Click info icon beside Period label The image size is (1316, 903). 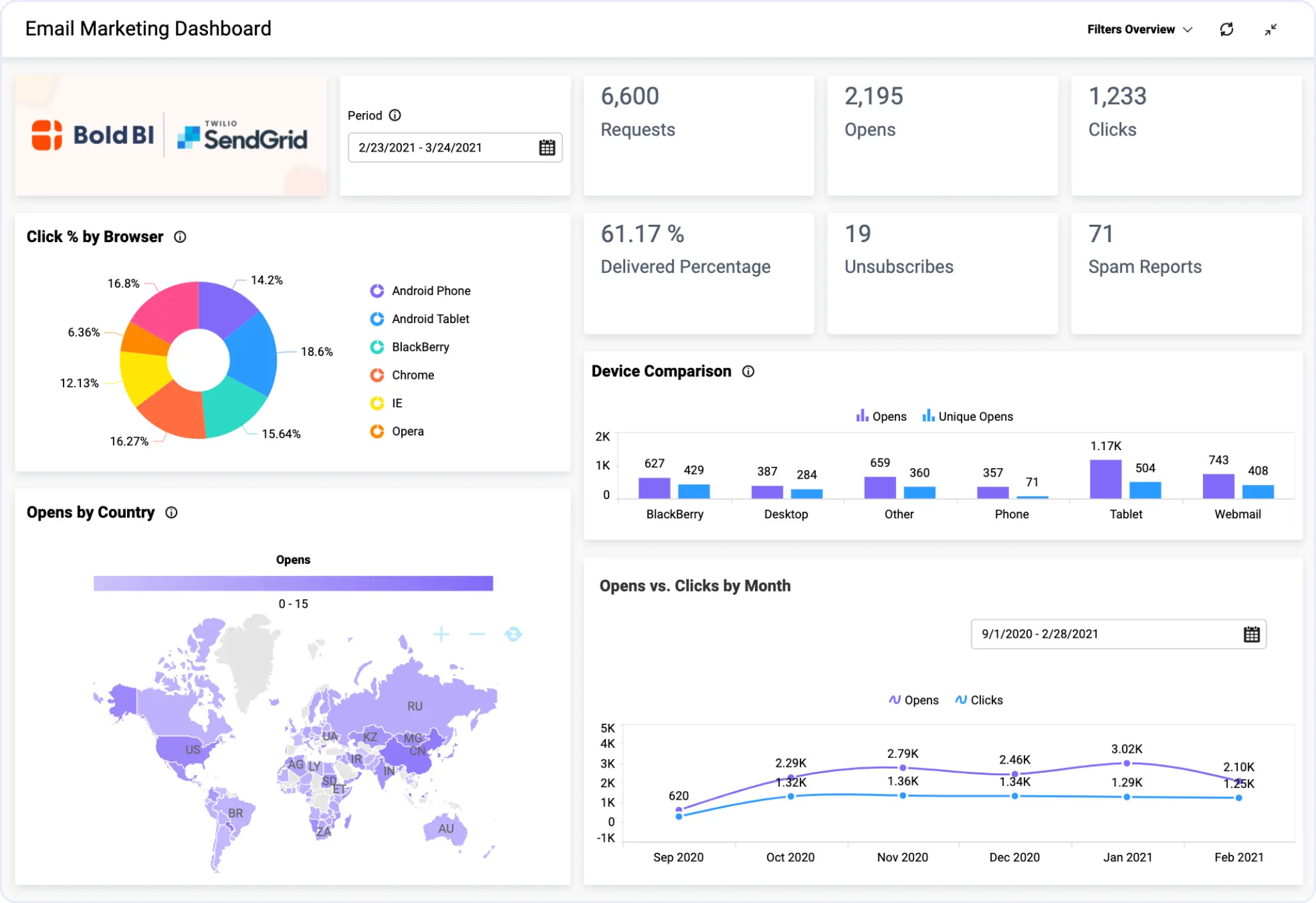(395, 116)
